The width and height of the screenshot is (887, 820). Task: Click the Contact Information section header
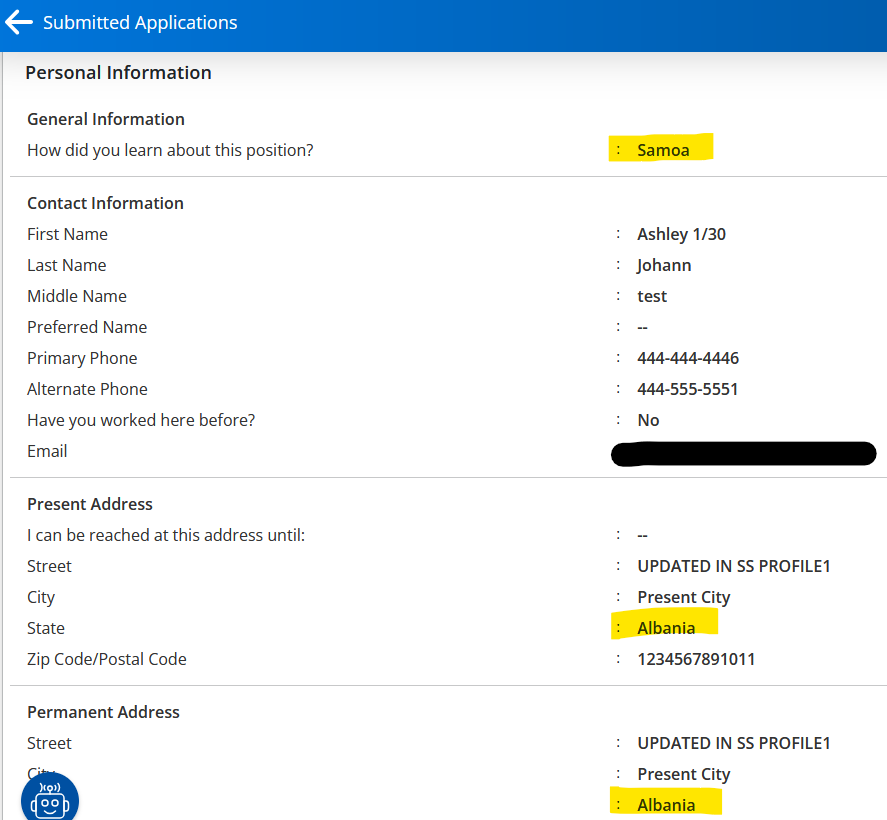105,203
